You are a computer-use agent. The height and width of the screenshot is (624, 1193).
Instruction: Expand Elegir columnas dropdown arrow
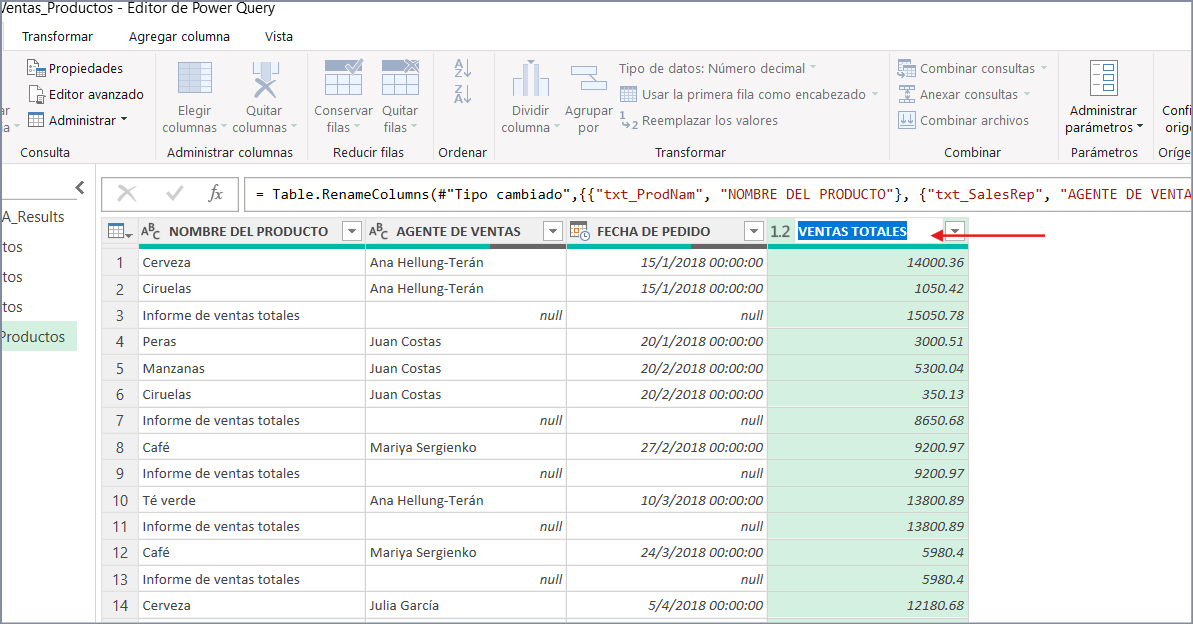[224, 128]
